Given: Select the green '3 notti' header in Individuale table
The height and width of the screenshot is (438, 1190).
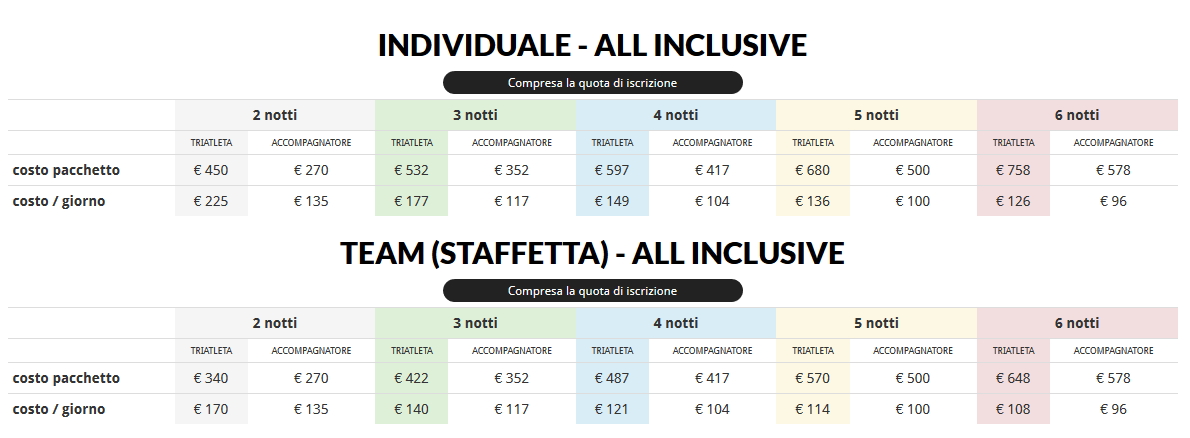Looking at the screenshot, I should pyautogui.click(x=475, y=115).
